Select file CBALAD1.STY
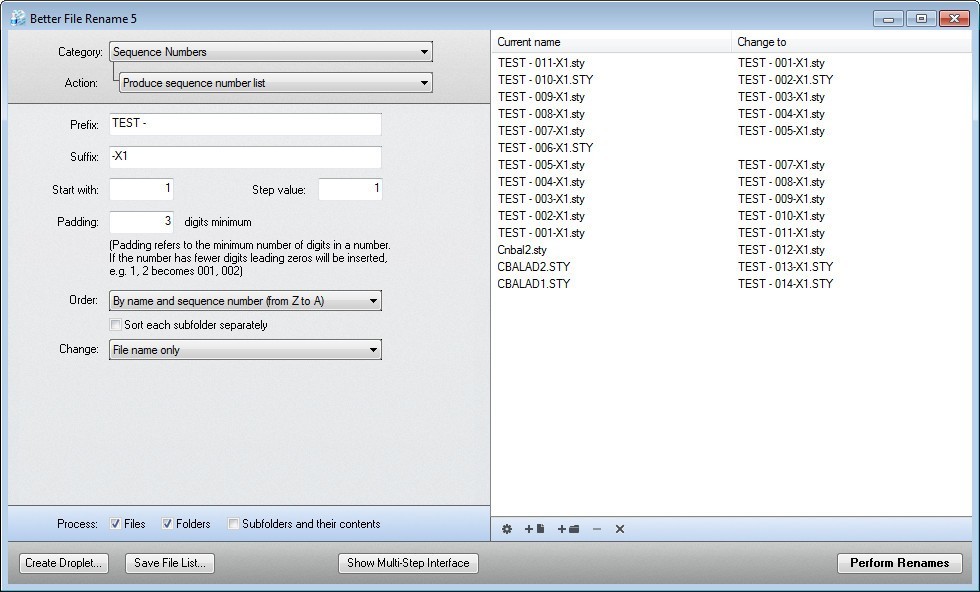980x592 pixels. (x=534, y=283)
